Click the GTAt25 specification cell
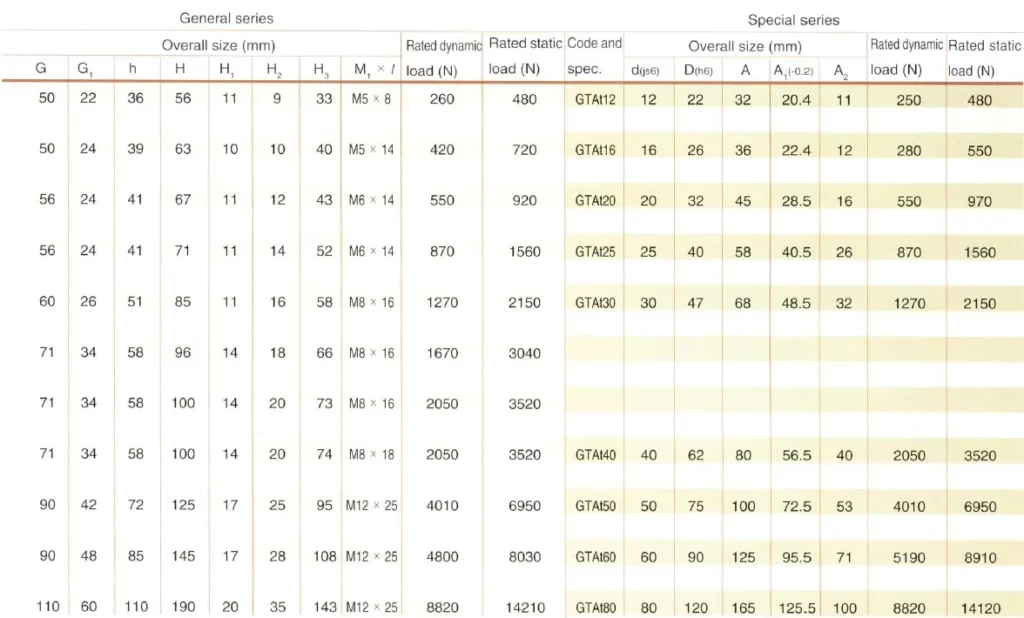 tap(595, 252)
